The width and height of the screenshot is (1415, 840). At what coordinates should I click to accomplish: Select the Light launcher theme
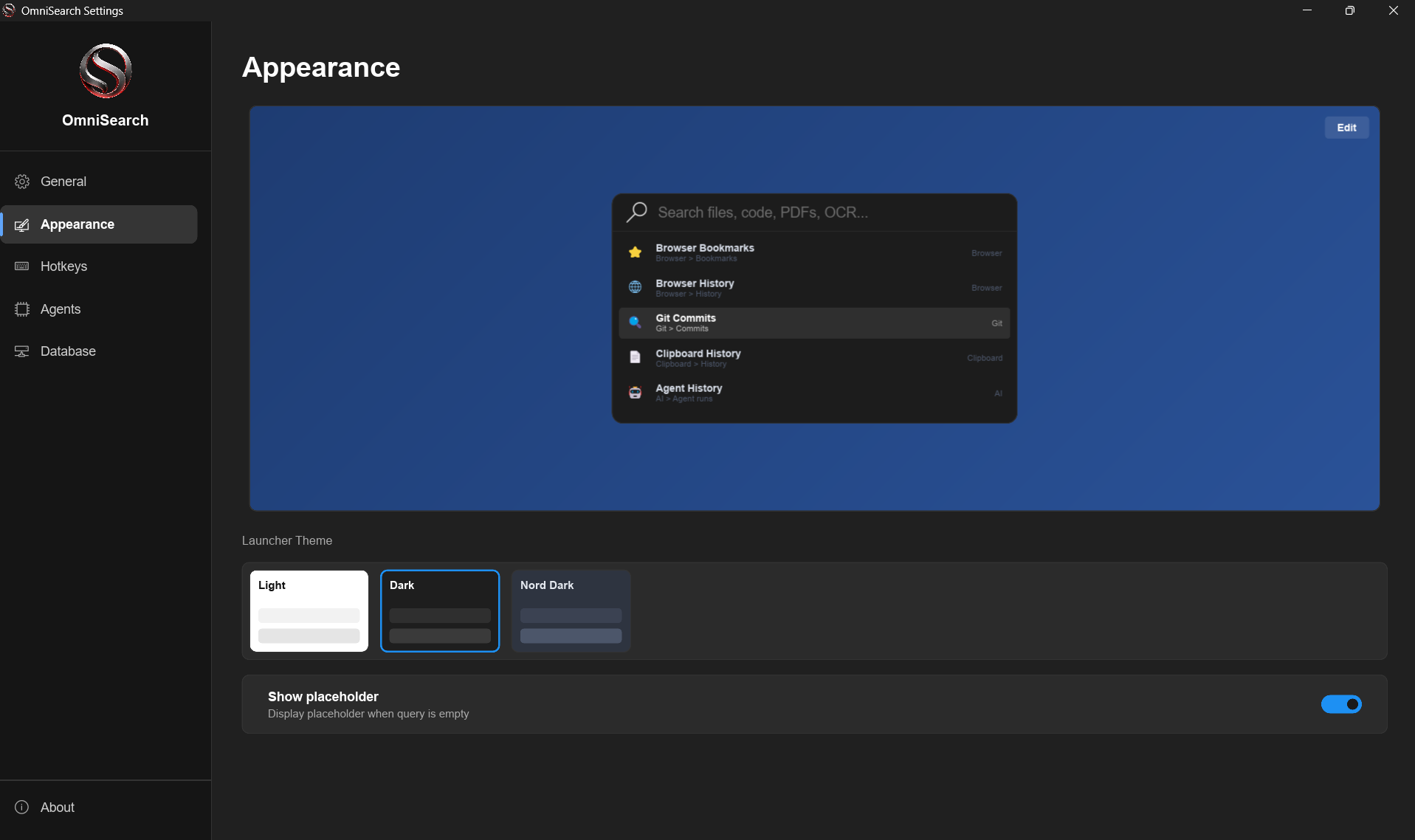tap(309, 611)
